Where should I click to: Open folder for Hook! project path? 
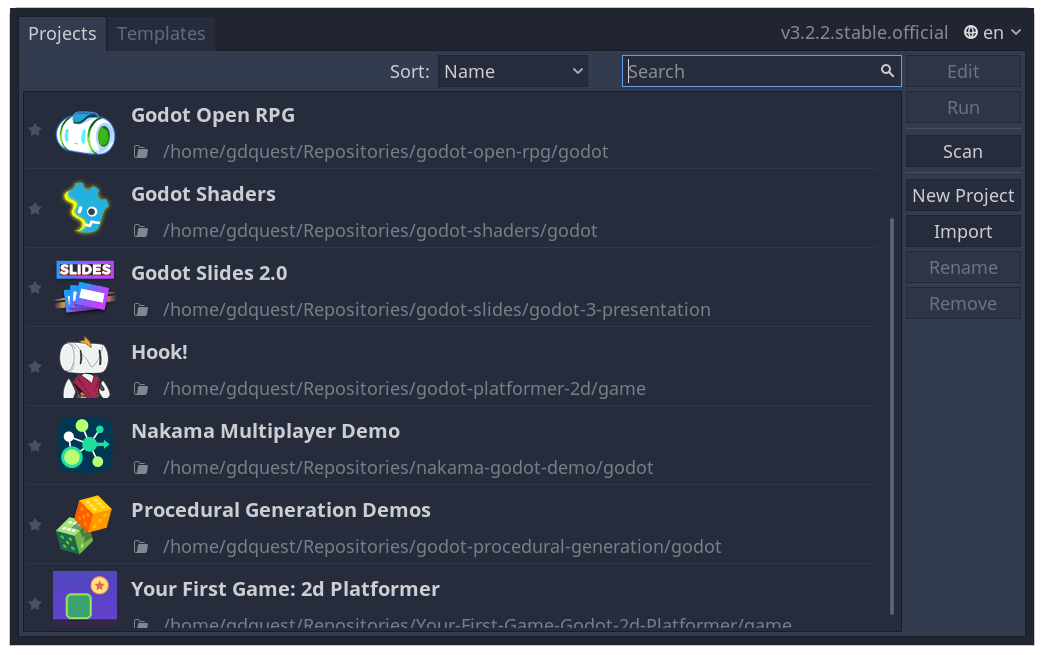tap(140, 389)
